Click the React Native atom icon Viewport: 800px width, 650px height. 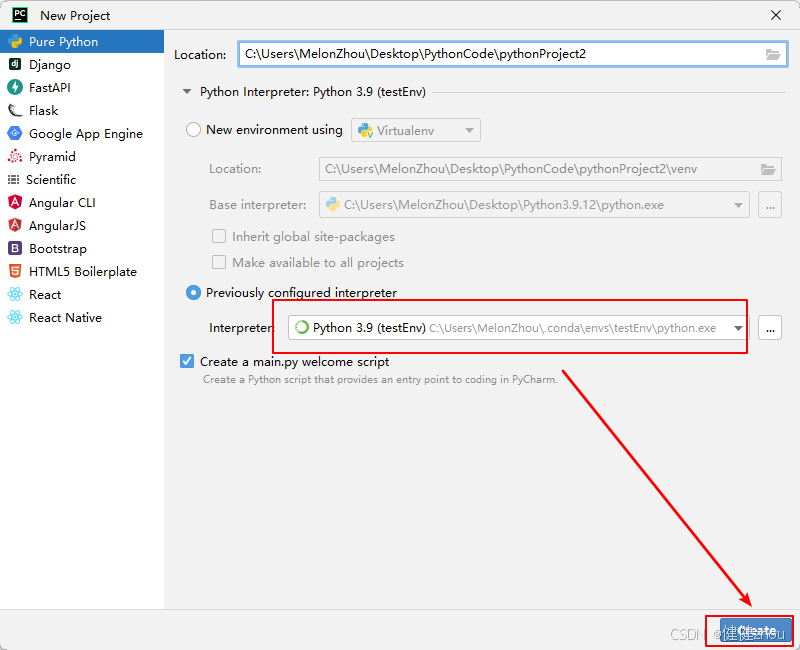[x=15, y=317]
